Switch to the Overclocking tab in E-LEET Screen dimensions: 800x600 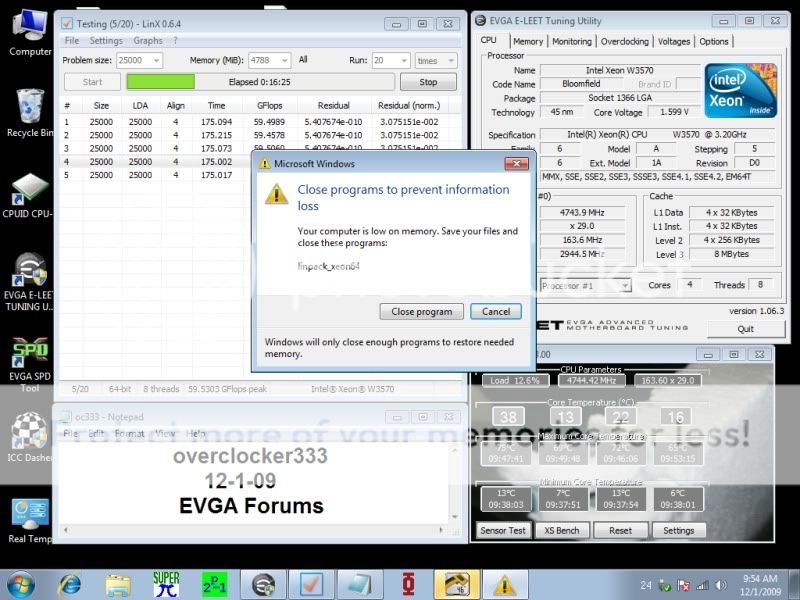(625, 41)
